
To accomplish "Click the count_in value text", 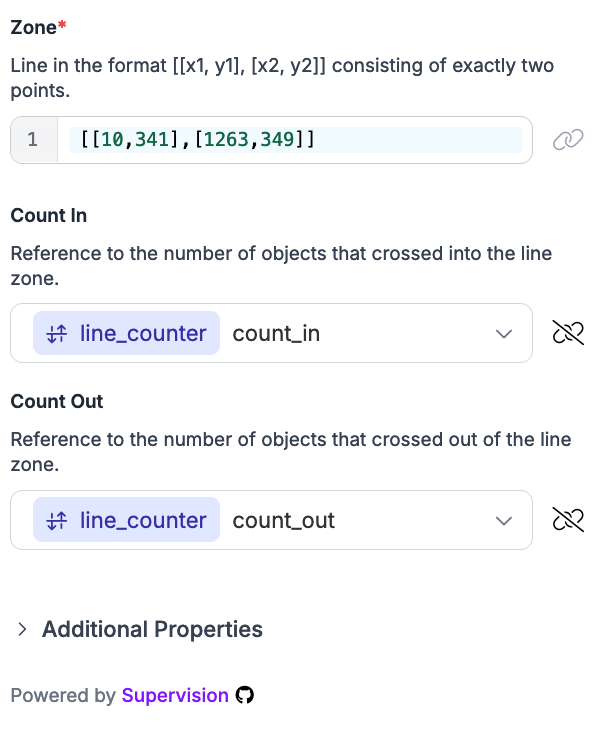I will pos(276,334).
